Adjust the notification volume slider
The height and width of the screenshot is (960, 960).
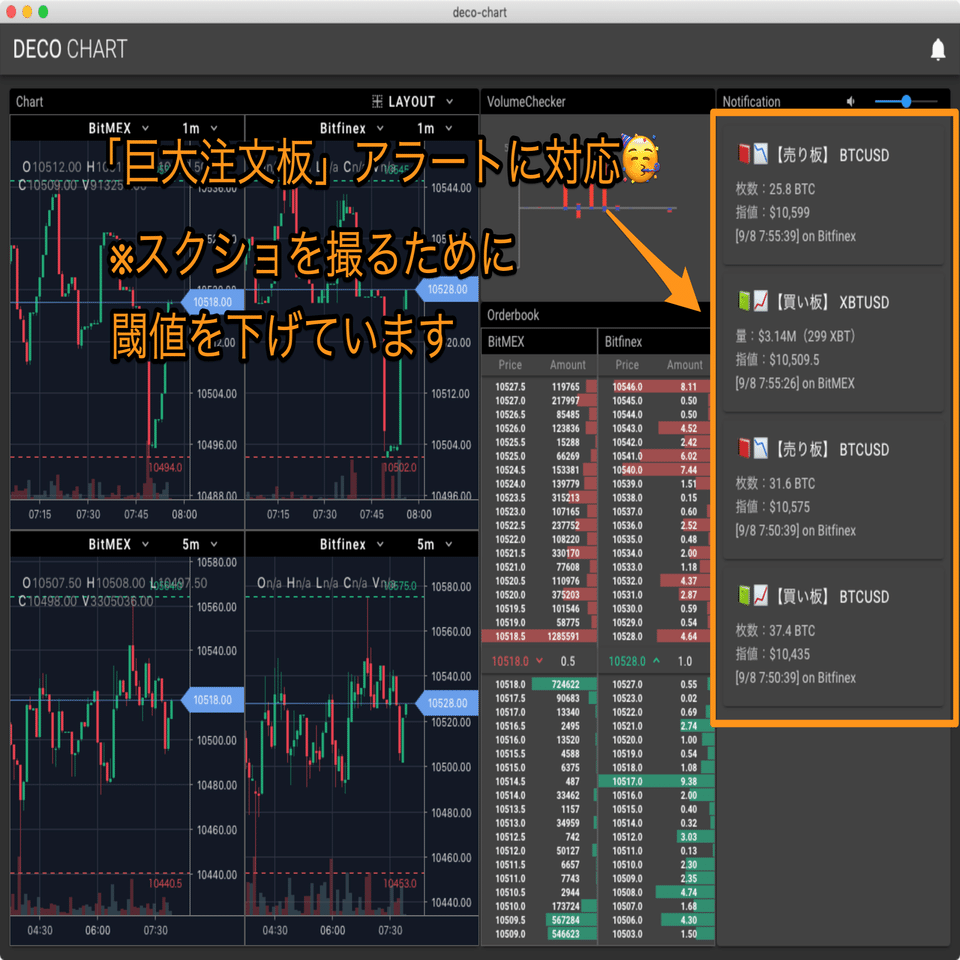tap(906, 100)
